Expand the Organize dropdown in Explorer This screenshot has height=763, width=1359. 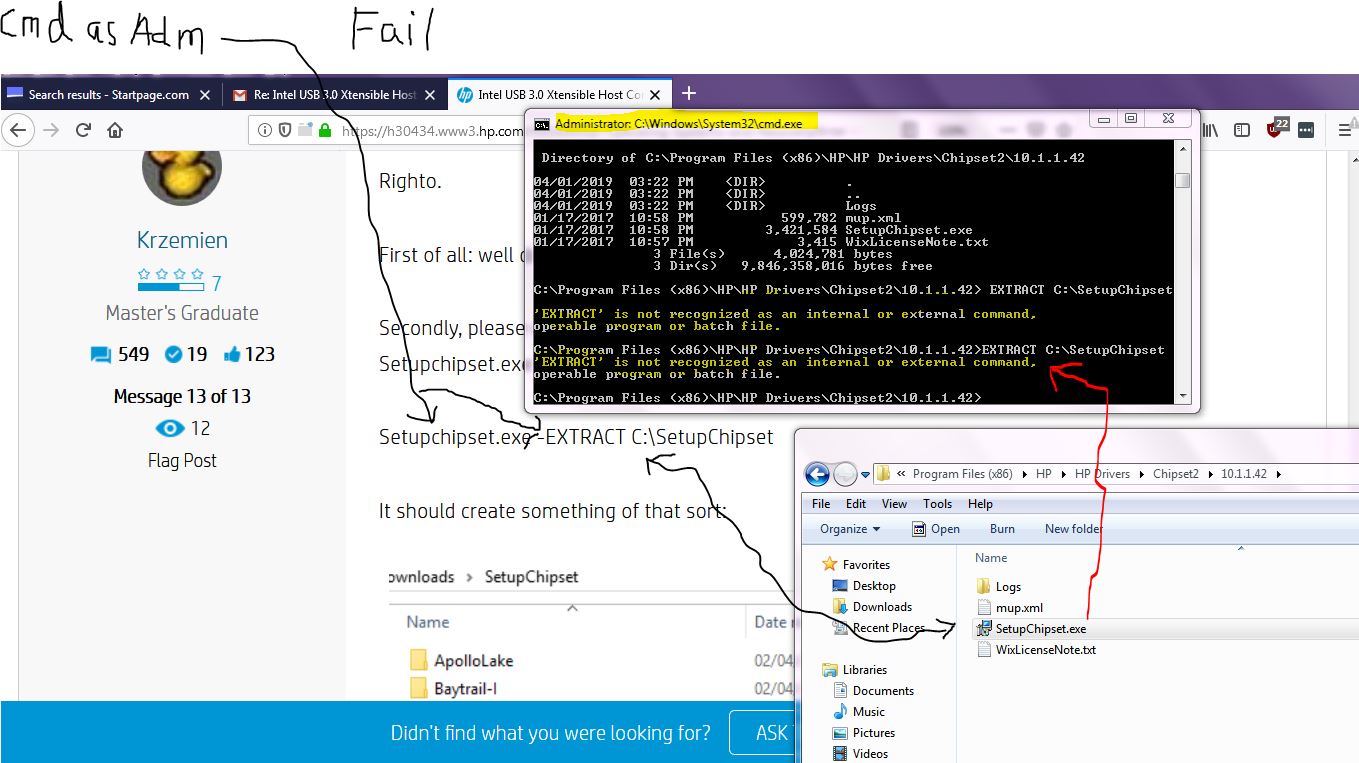point(850,529)
